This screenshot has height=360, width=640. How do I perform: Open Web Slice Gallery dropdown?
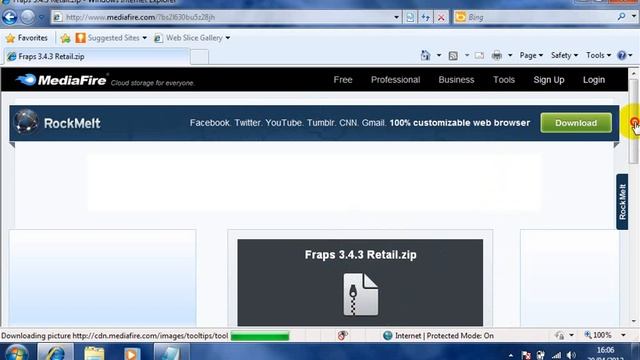pyautogui.click(x=192, y=38)
